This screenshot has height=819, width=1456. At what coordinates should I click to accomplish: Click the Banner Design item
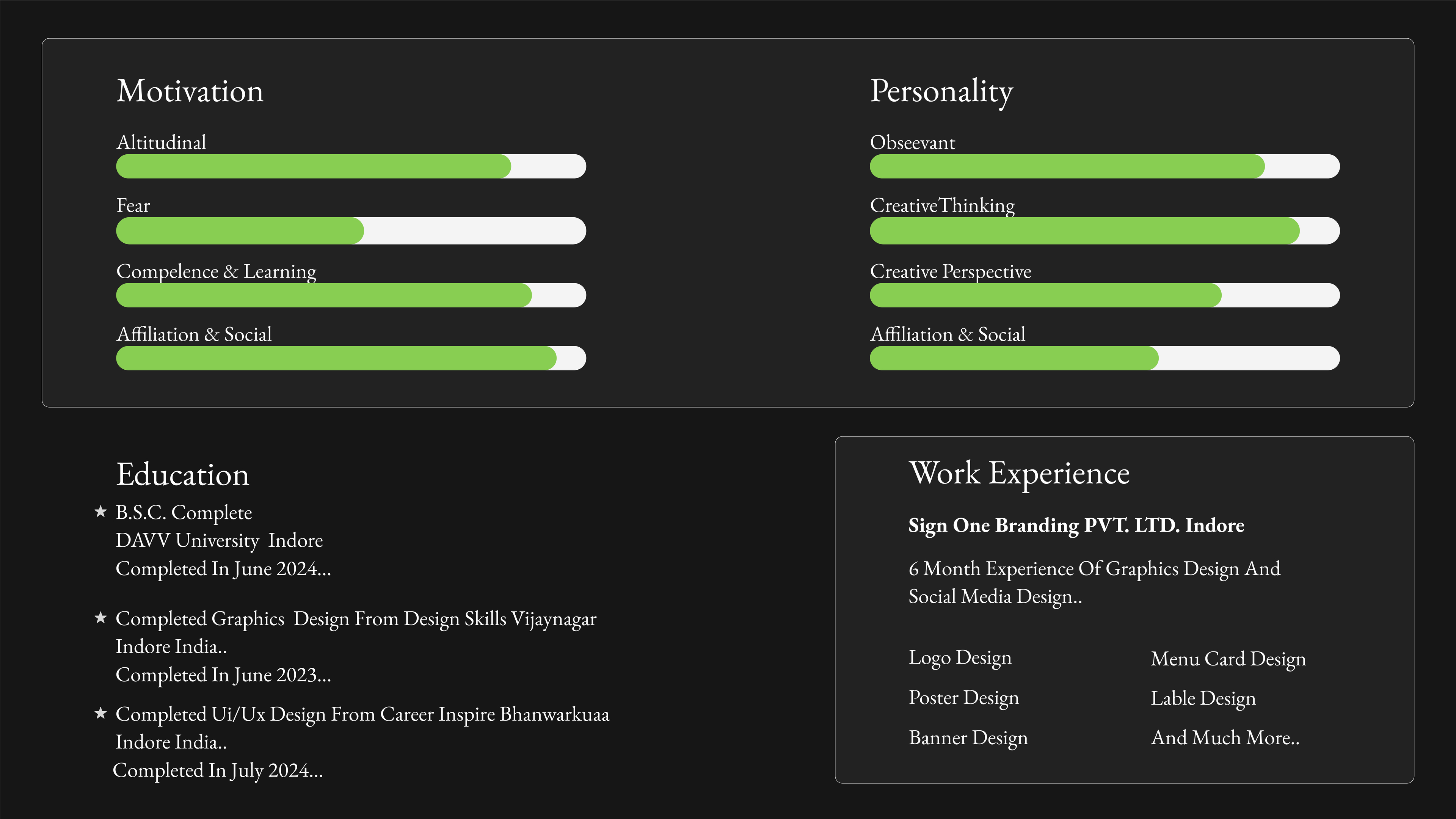pyautogui.click(x=968, y=737)
